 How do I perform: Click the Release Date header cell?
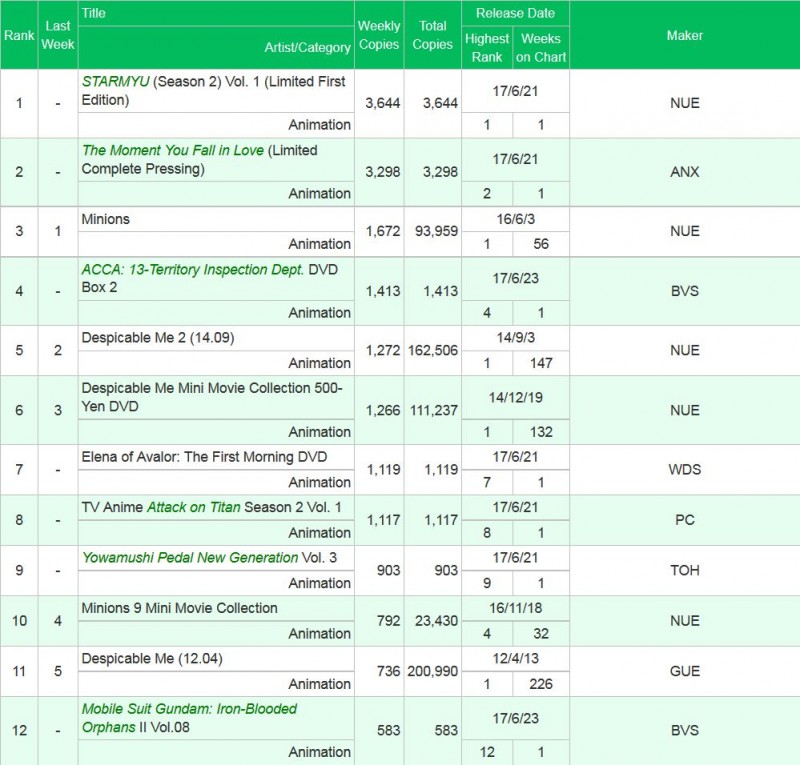pos(515,13)
